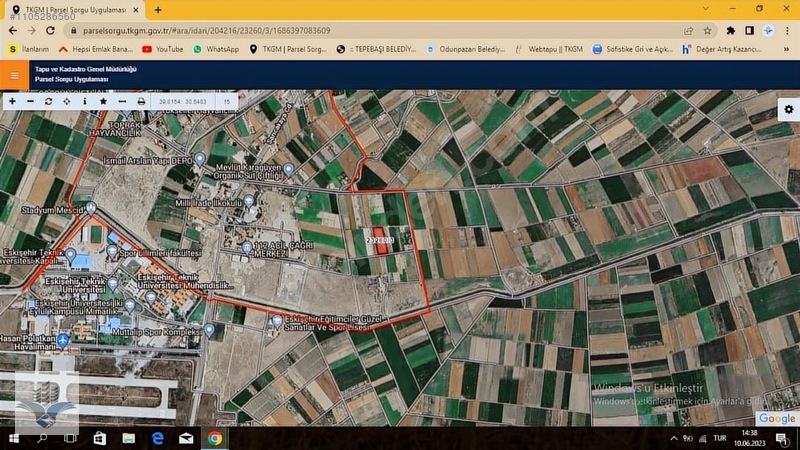Screen dimensions: 800x450
Task: Select the info tool in map toolbar
Action: tap(85, 102)
